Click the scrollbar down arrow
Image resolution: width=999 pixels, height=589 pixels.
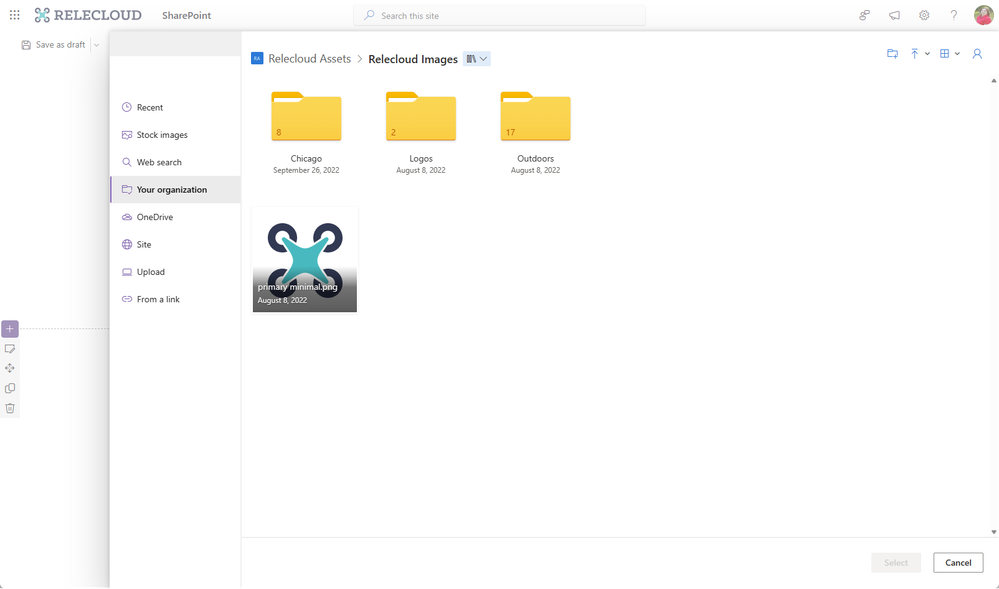[x=993, y=532]
